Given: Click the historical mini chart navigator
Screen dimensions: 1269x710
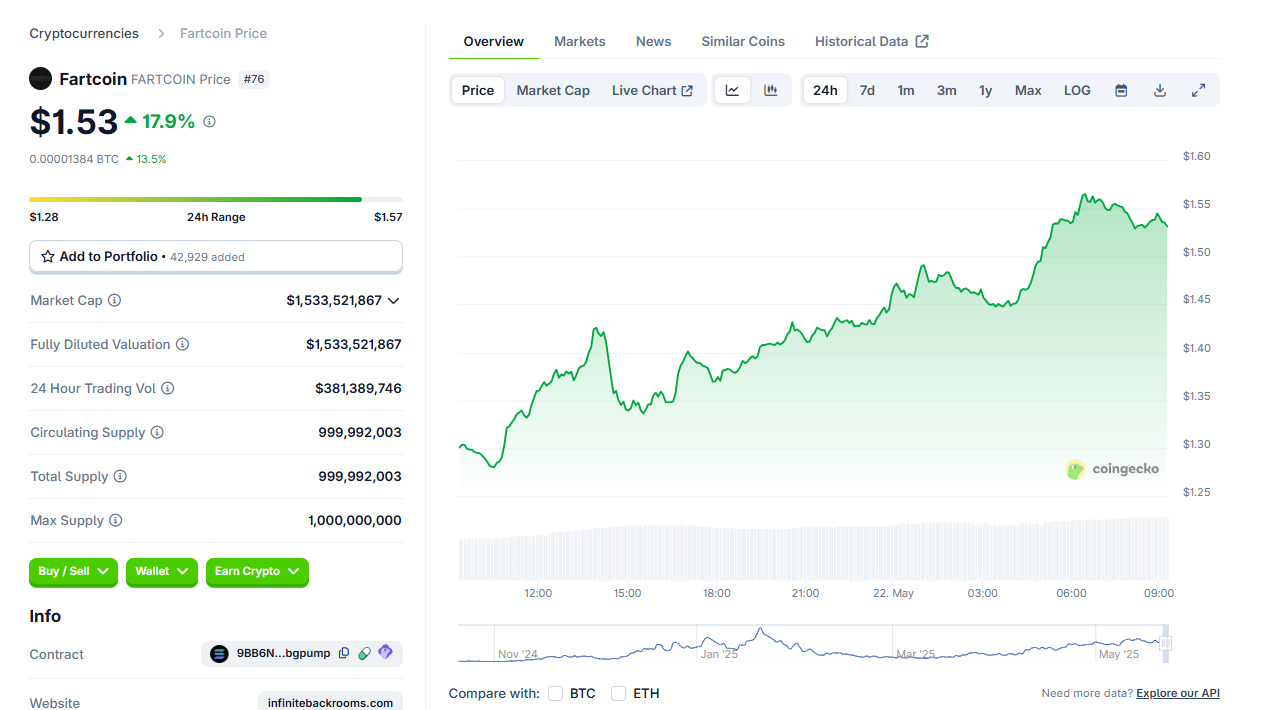Looking at the screenshot, I should click(813, 643).
